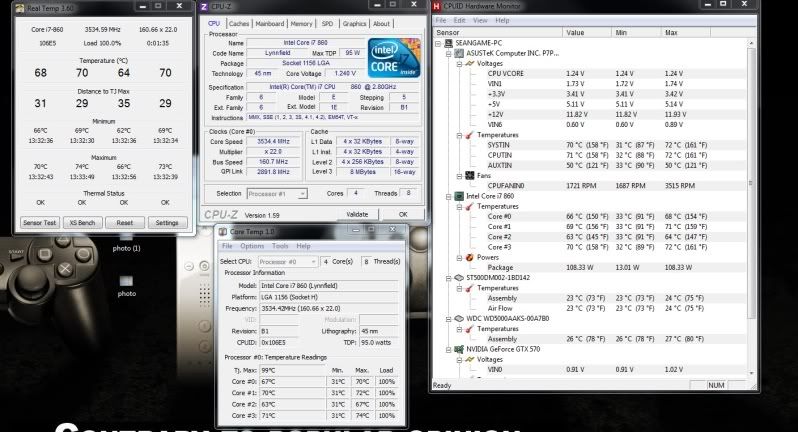This screenshot has width=798, height=432.
Task: Collapse the WDC WD5000AAKS-00A7B0 node
Action: tap(448, 319)
